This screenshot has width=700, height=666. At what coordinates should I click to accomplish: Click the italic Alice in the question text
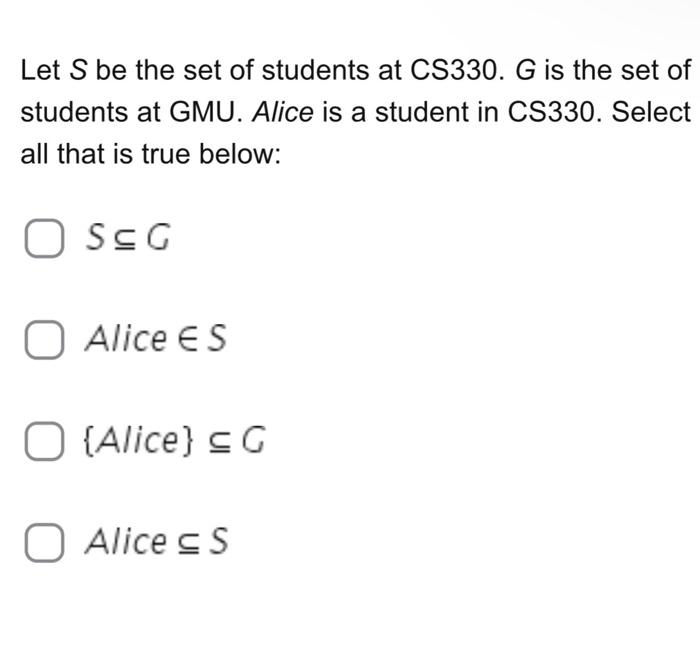pyautogui.click(x=283, y=112)
